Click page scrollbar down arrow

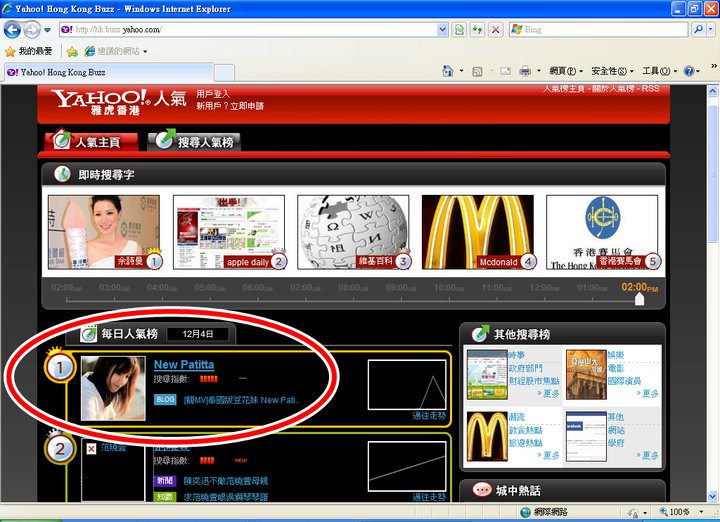[713, 496]
